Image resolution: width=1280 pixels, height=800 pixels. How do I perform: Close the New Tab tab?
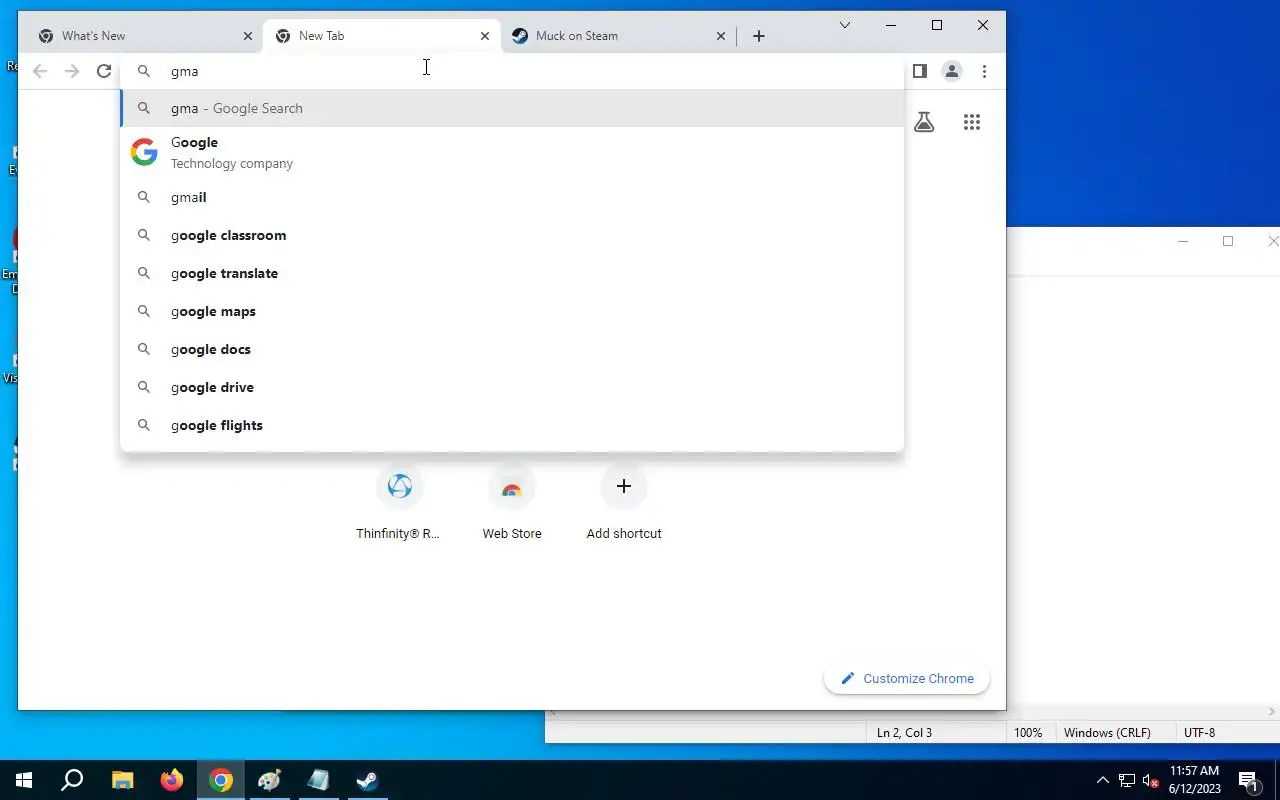pyautogui.click(x=485, y=36)
